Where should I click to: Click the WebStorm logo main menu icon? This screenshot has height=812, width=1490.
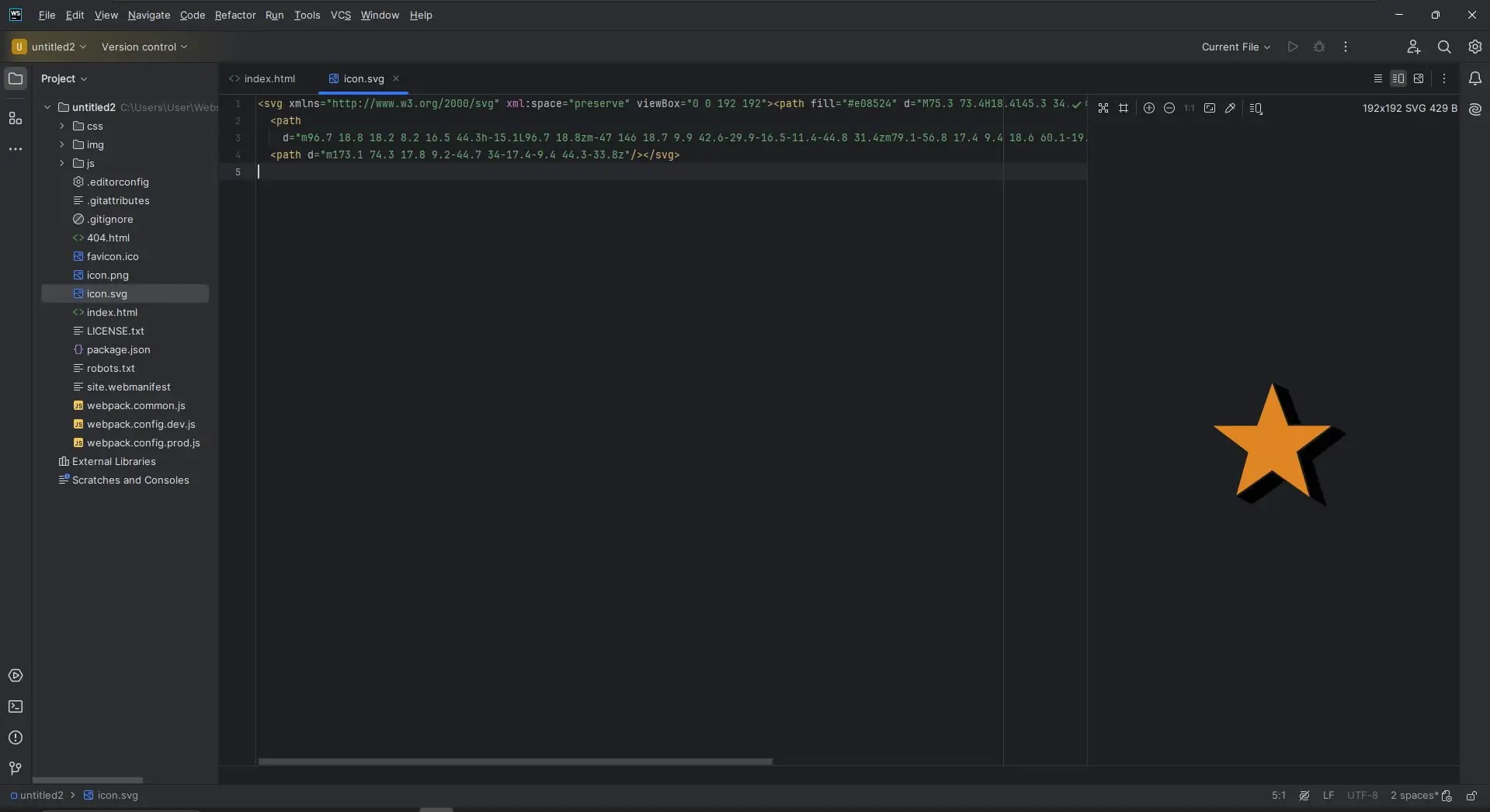click(x=16, y=15)
